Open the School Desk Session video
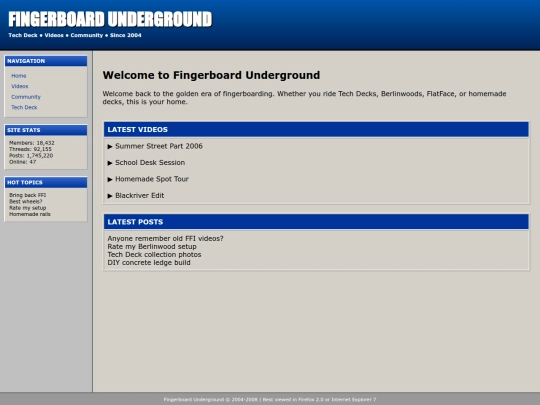The width and height of the screenshot is (540, 405). coord(150,163)
